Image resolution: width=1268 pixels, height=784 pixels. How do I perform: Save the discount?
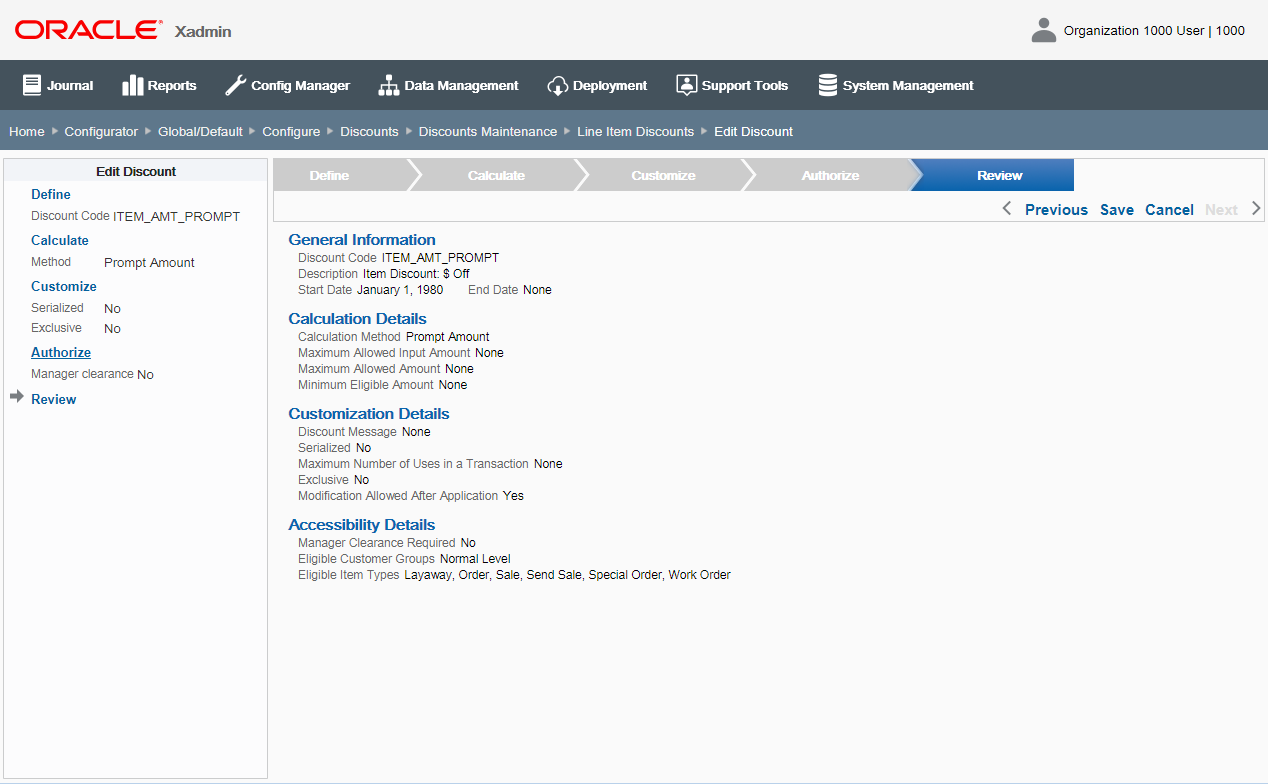[x=1117, y=209]
